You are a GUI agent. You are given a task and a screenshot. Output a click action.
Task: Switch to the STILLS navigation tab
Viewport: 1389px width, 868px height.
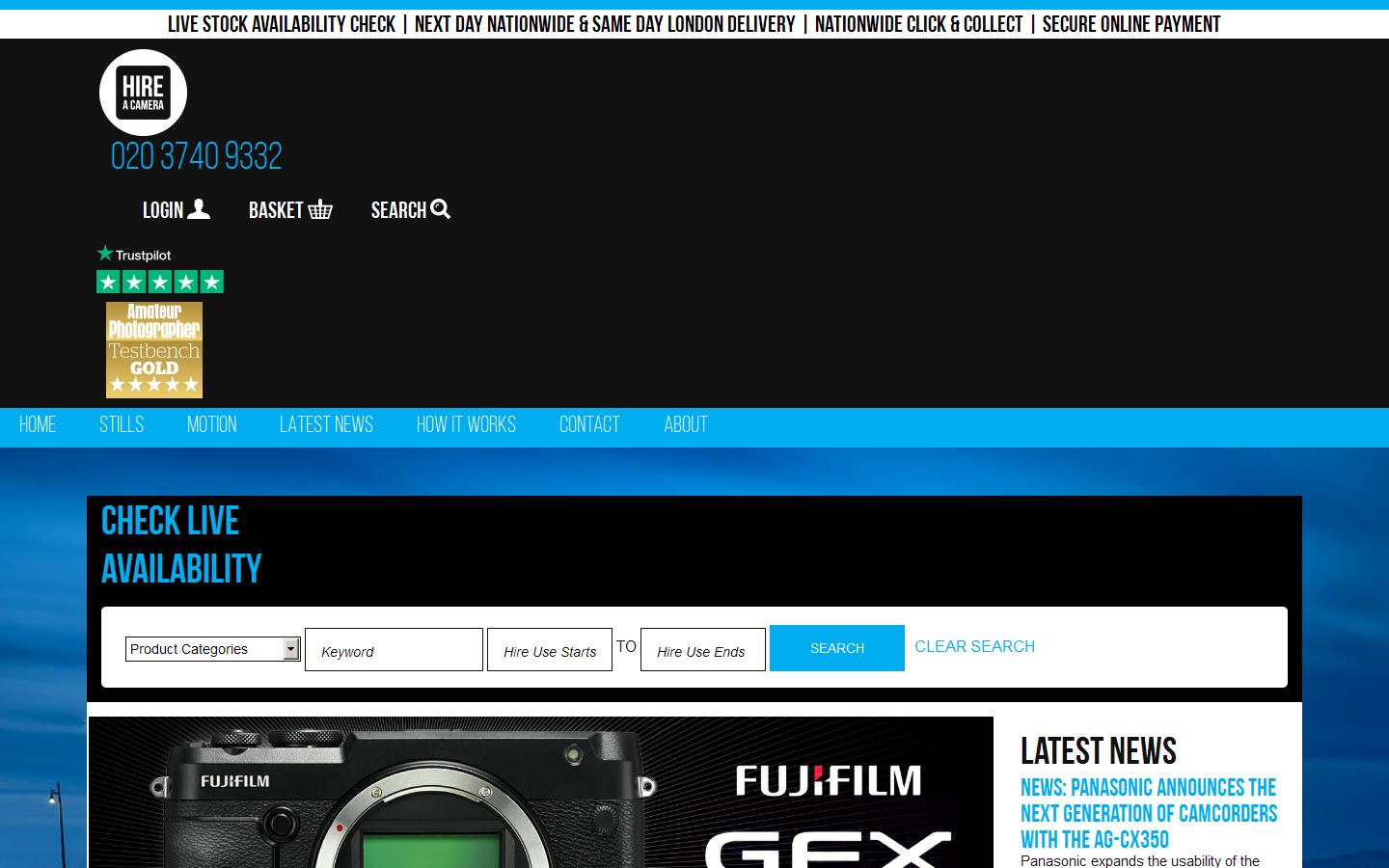[x=121, y=425]
